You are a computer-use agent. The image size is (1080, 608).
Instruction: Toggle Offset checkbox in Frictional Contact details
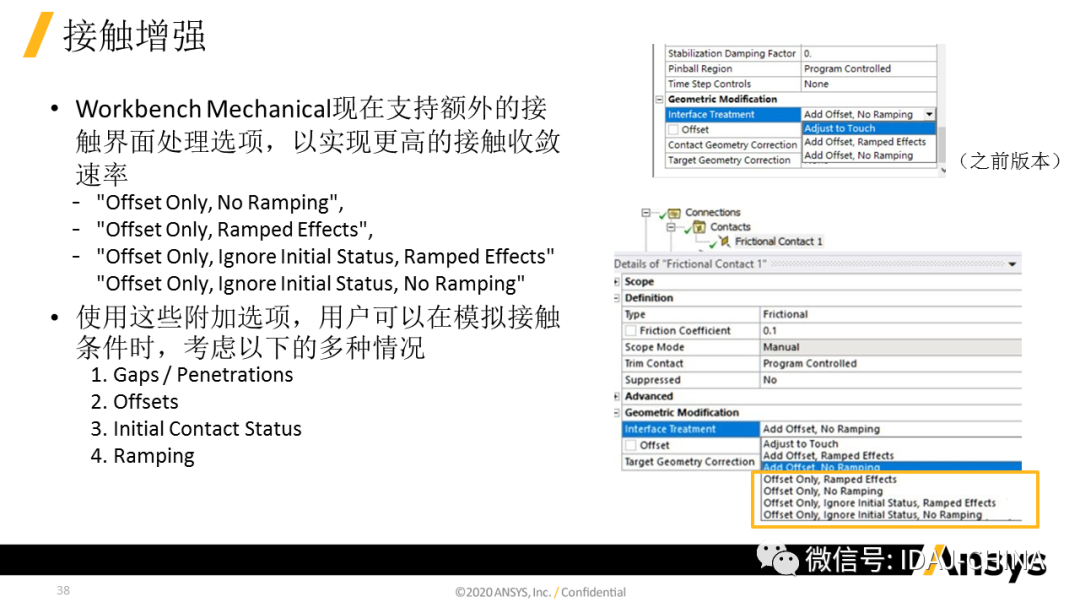(x=631, y=445)
